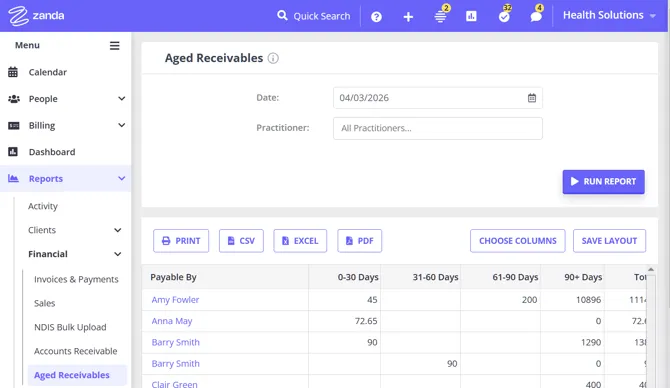Click the Reports sidebar chart icon
The height and width of the screenshot is (388, 670).
coord(13,178)
